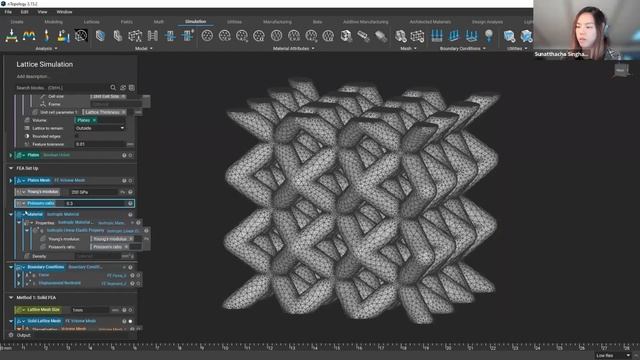This screenshot has width=640, height=360.
Task: Select the buckling analysis icon
Action: (x=46, y=36)
